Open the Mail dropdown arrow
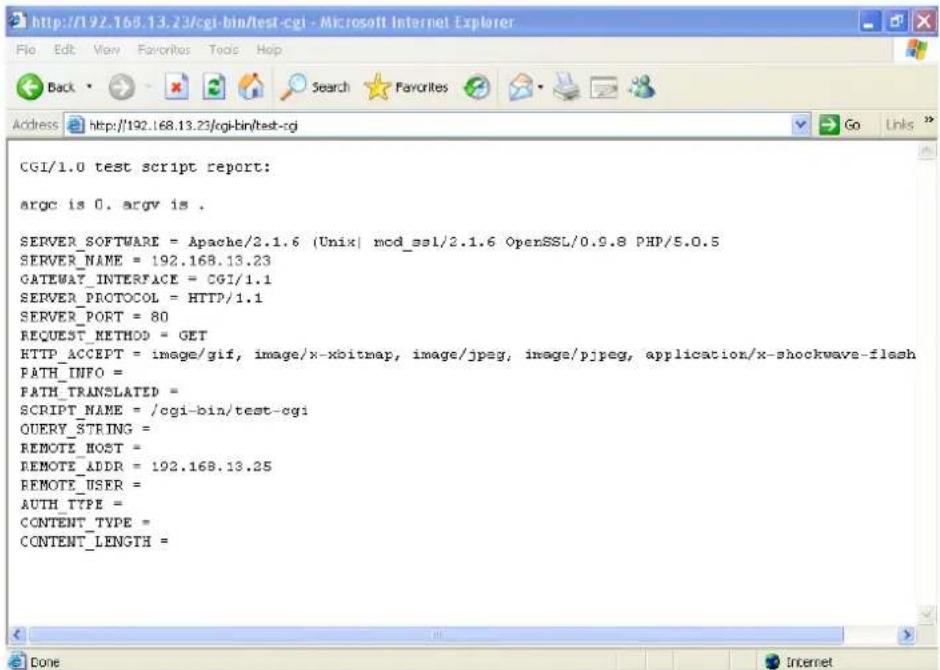The width and height of the screenshot is (940, 670). pos(540,87)
